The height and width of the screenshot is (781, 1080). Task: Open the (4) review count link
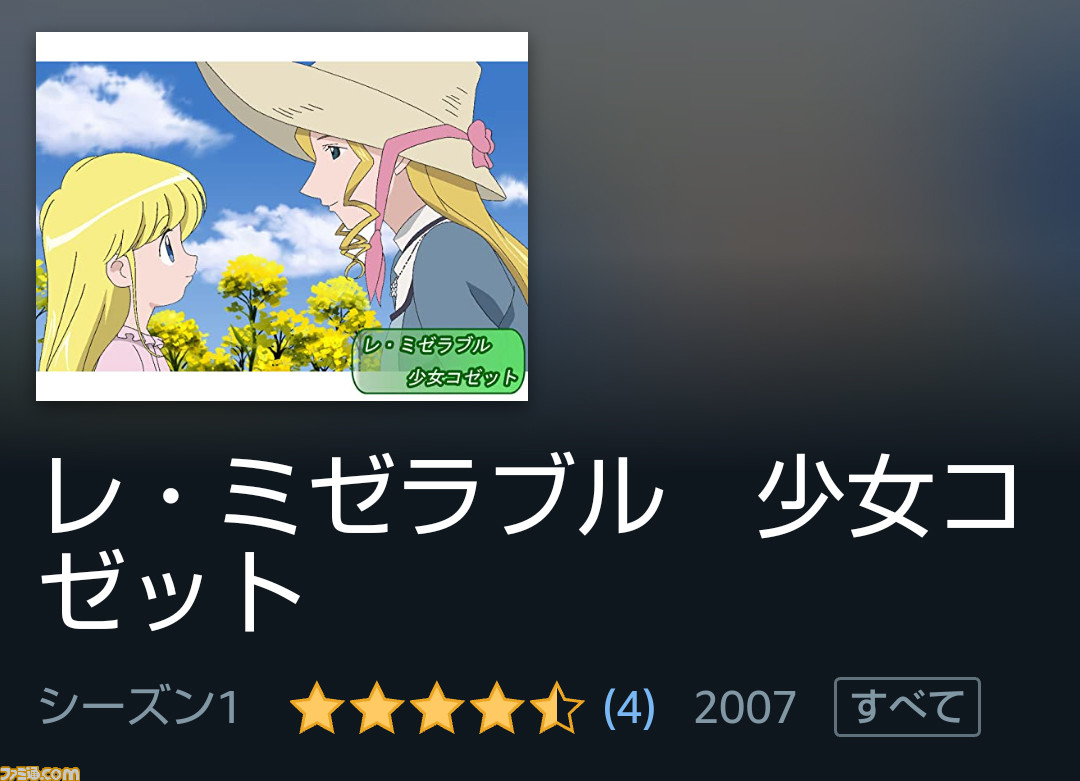point(628,707)
